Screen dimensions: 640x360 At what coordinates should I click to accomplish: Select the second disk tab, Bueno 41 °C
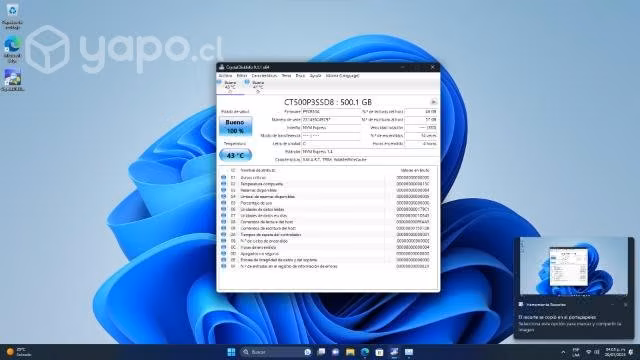point(258,87)
